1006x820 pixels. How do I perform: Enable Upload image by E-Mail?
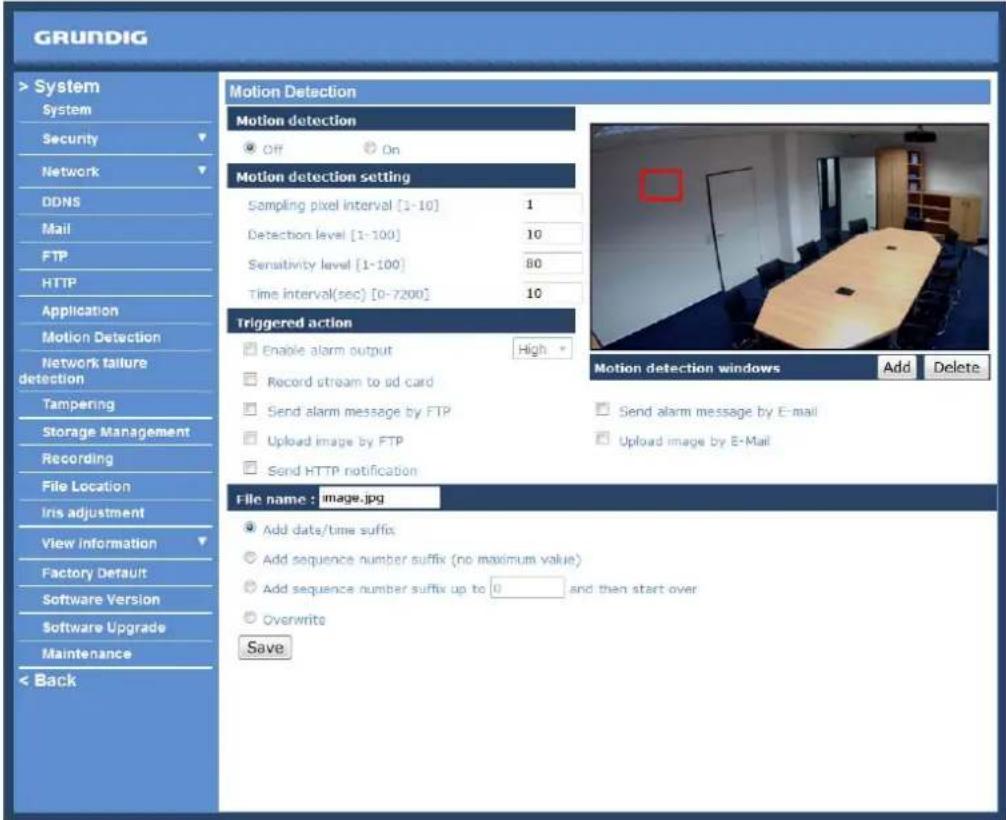602,439
